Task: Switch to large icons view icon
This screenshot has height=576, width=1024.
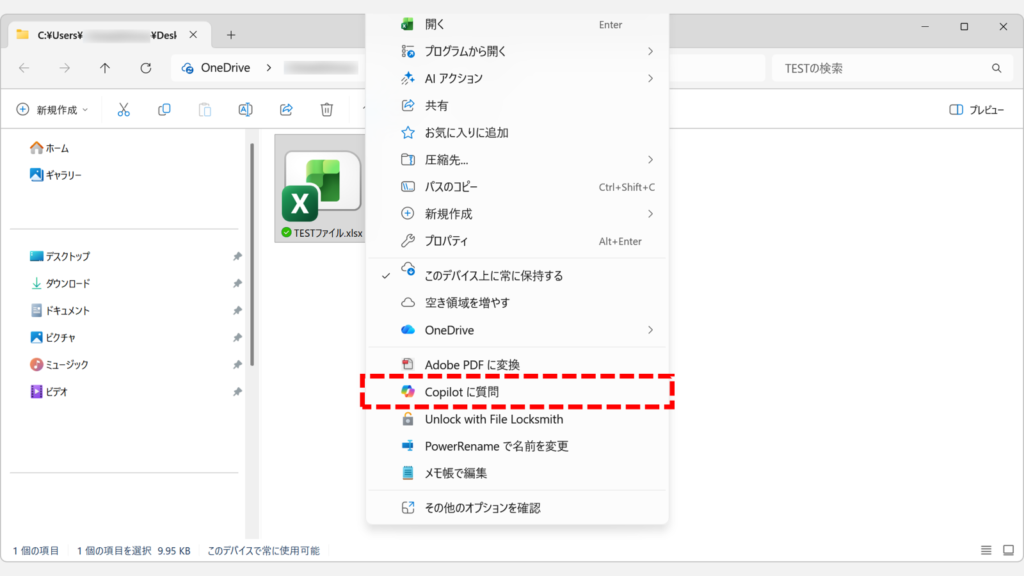Action: (x=1008, y=551)
